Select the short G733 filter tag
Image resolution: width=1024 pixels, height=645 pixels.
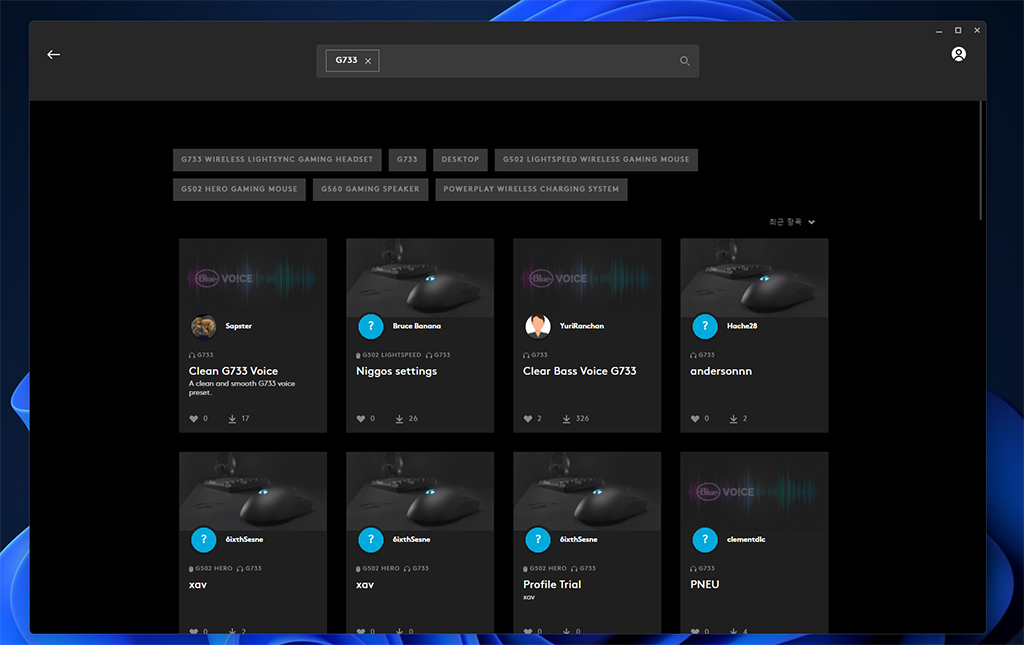pyautogui.click(x=407, y=159)
